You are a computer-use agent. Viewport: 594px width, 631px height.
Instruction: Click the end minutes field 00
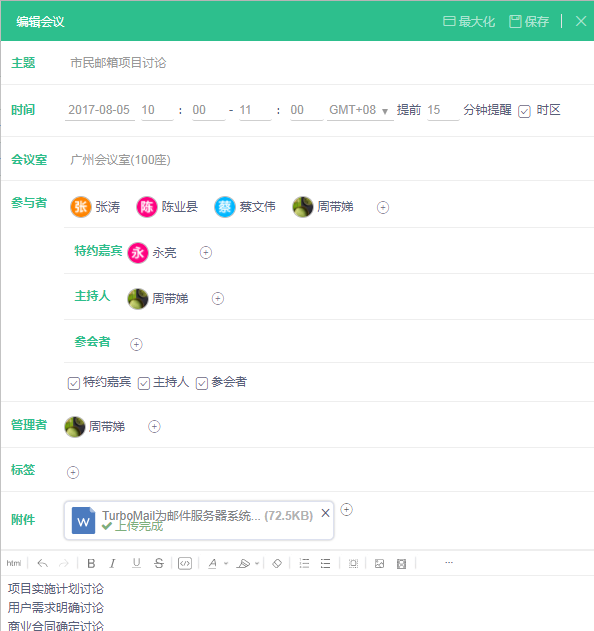pos(307,110)
